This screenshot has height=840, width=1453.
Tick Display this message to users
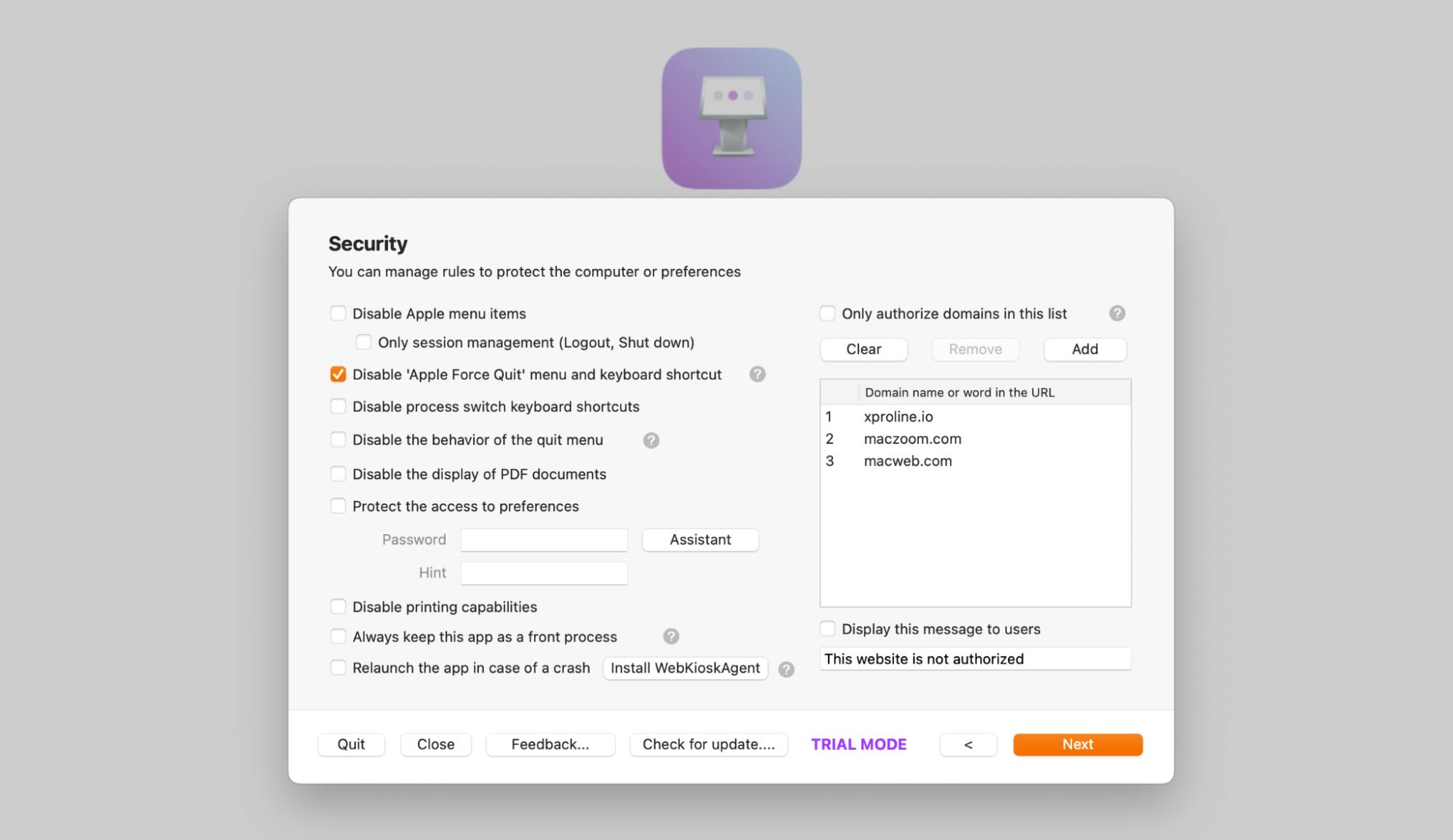coord(827,629)
